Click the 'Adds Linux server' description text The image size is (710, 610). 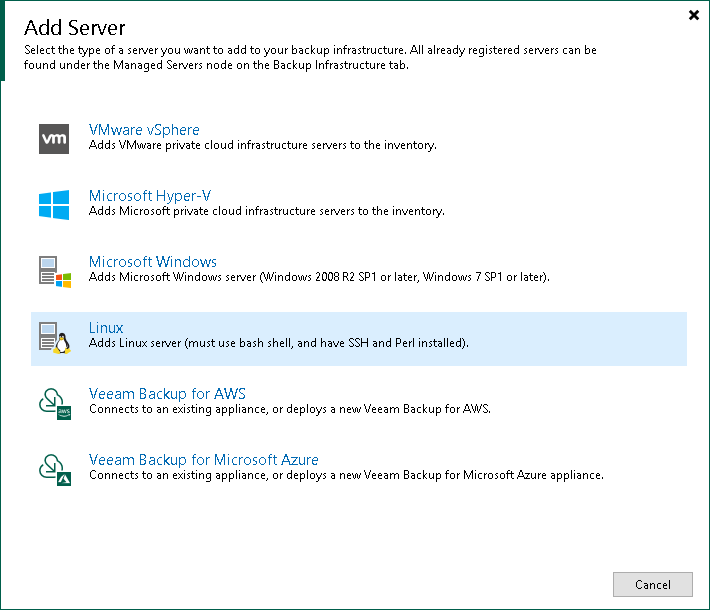(x=279, y=344)
